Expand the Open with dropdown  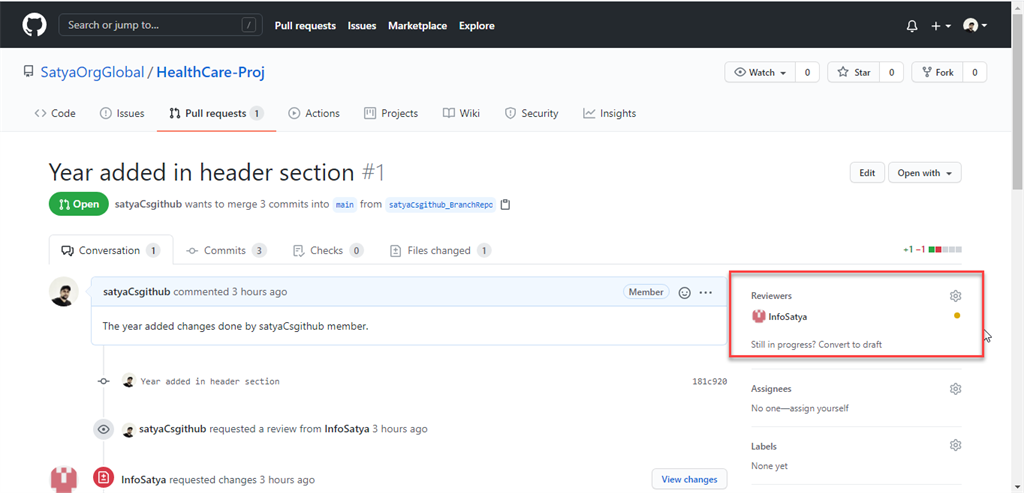[924, 173]
